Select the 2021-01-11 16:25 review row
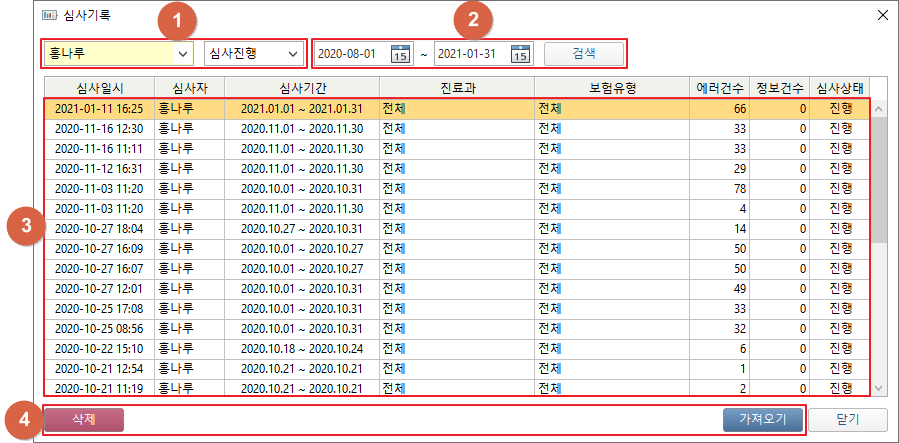The width and height of the screenshot is (899, 443). click(300, 108)
